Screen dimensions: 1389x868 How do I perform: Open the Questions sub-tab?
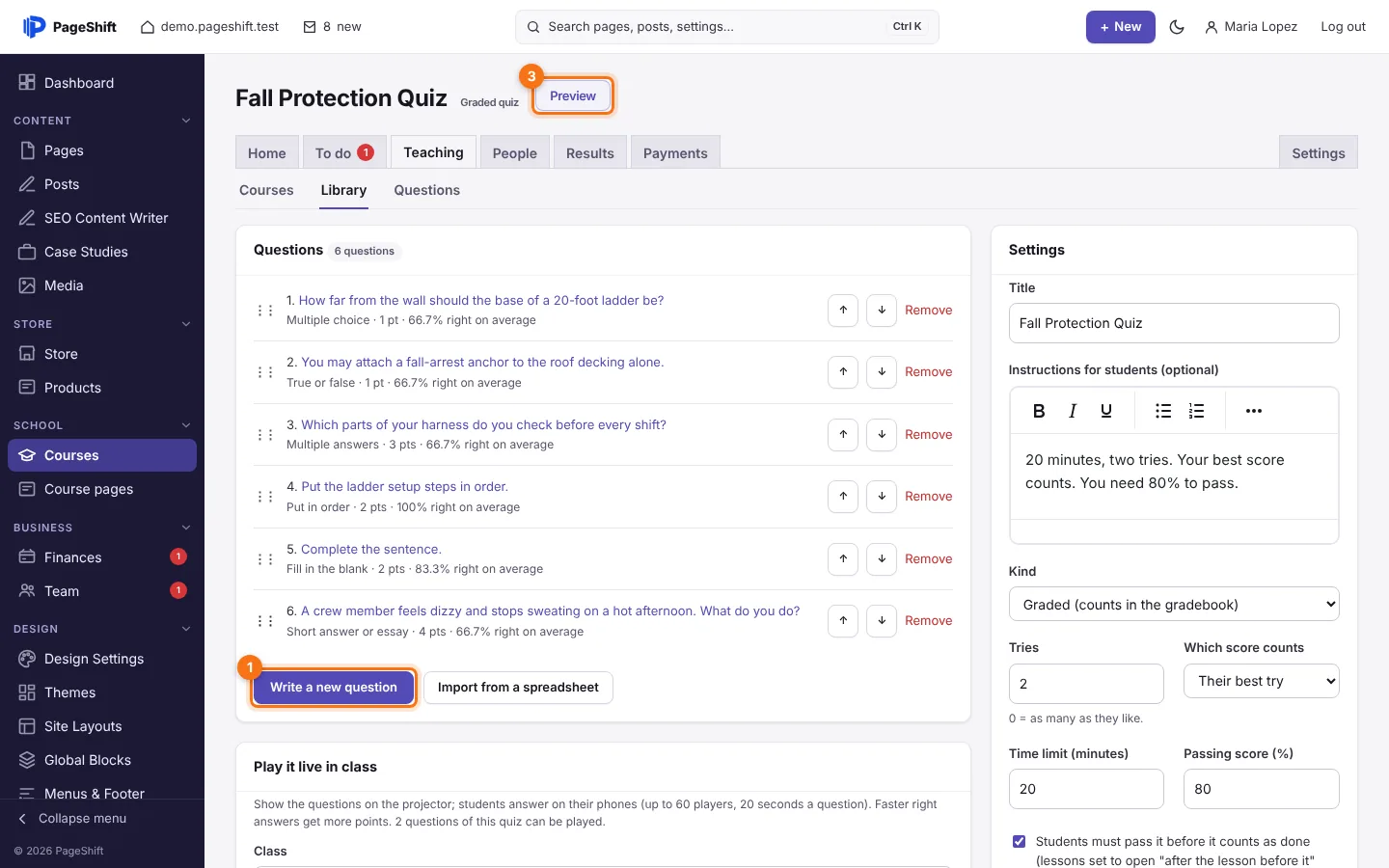coord(426,190)
